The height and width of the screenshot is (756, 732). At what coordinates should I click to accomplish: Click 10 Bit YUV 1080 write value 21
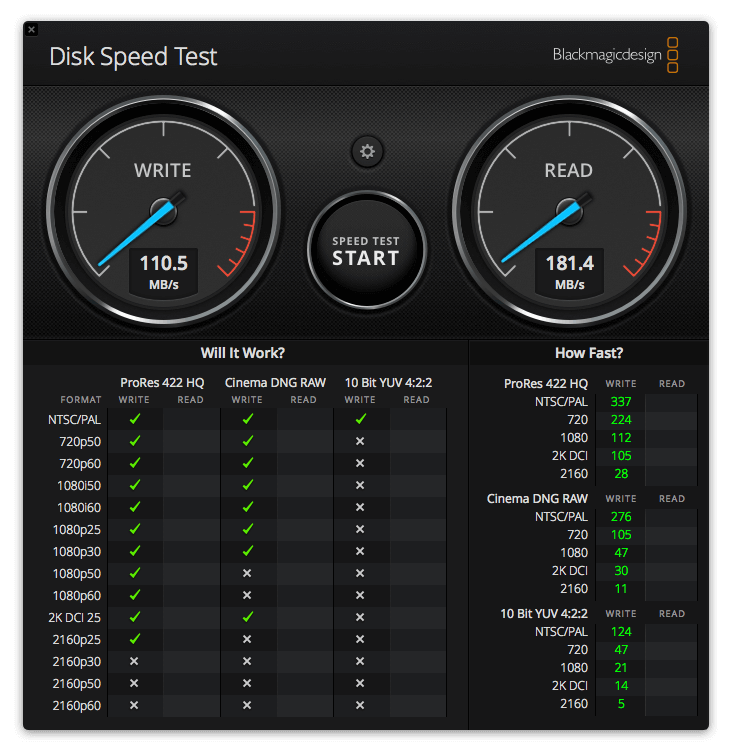click(x=621, y=668)
